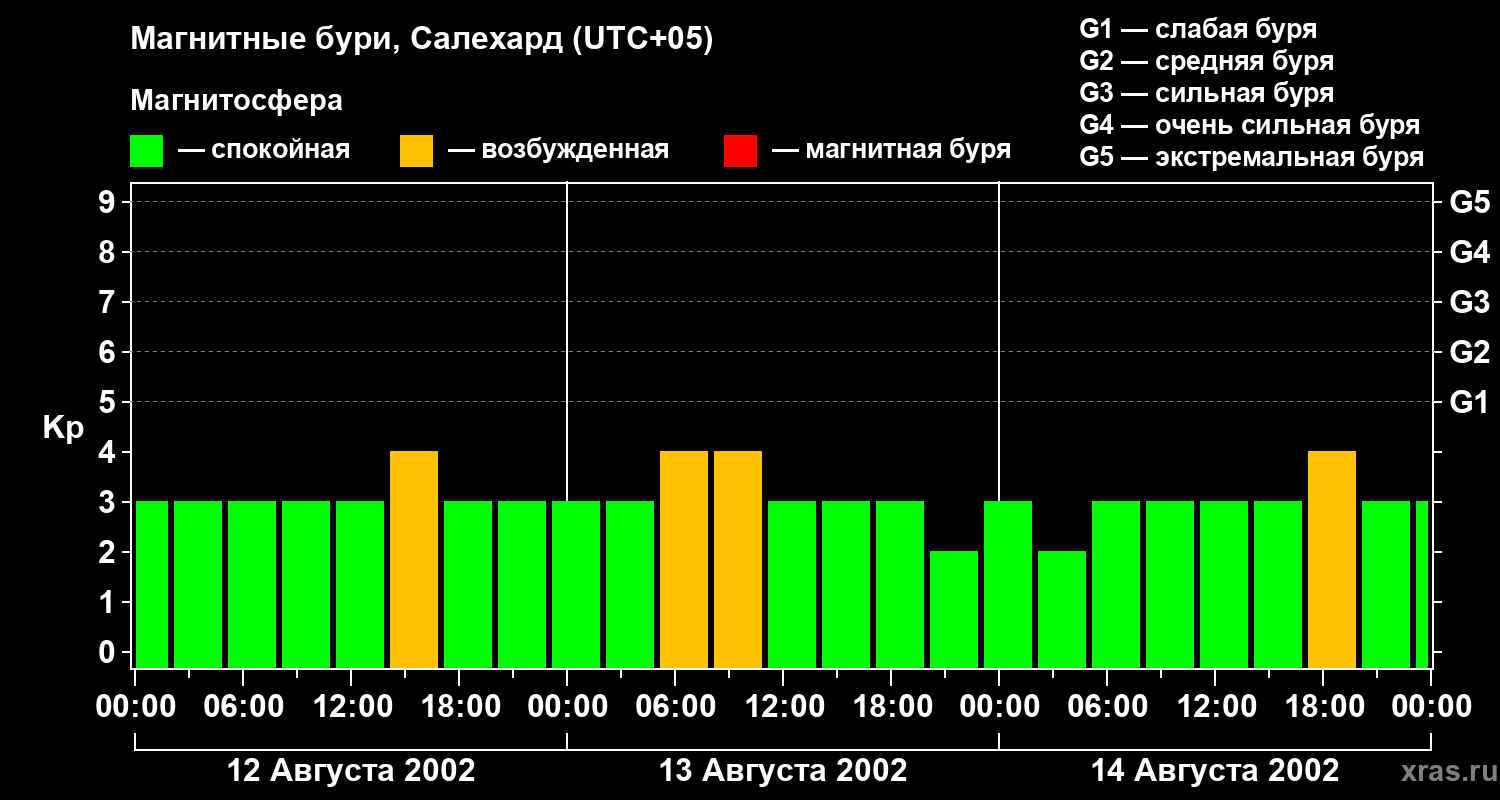Click the '— магнитная буря' legend label
Screen dimensions: 1500x800
click(892, 150)
